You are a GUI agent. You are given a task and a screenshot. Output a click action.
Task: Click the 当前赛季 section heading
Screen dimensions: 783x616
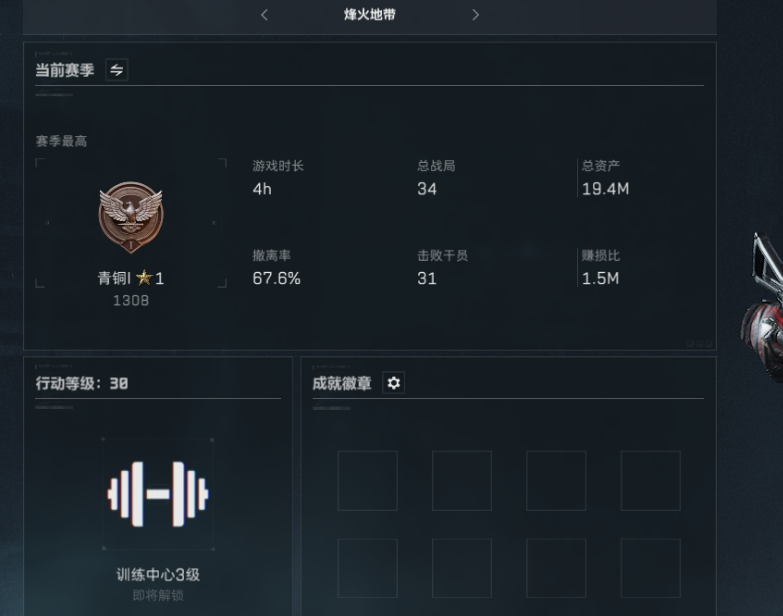[65, 70]
